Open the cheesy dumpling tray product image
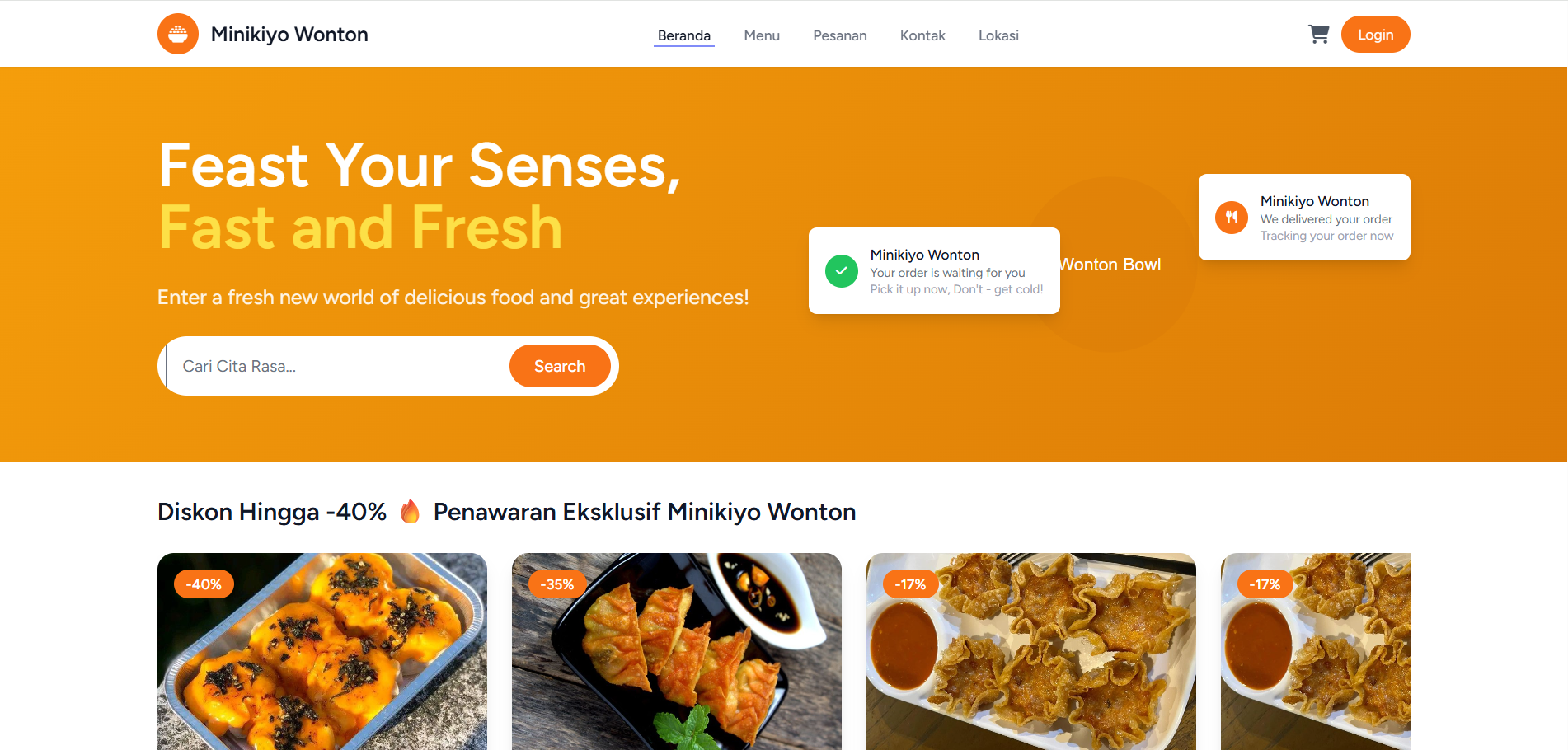 [322, 651]
